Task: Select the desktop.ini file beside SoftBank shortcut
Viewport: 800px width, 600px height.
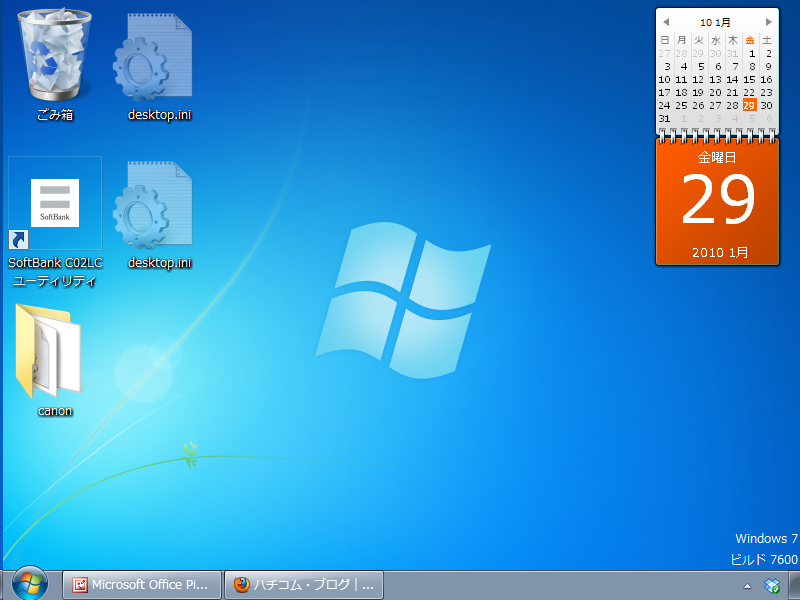Action: [159, 214]
